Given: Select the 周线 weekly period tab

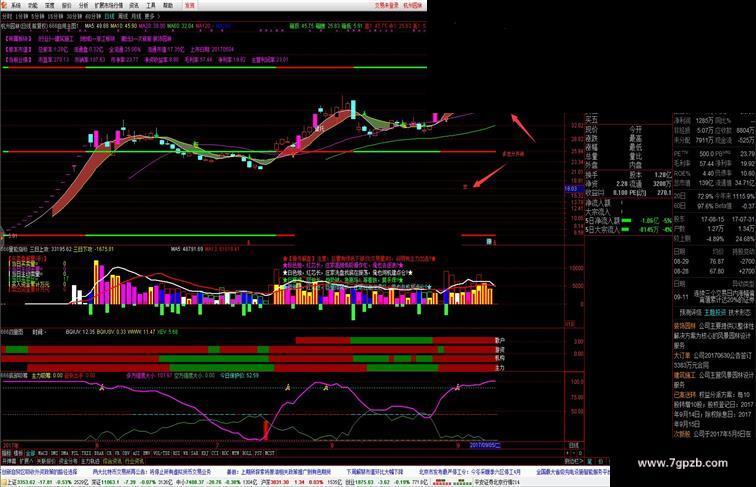Looking at the screenshot, I should 123,16.
